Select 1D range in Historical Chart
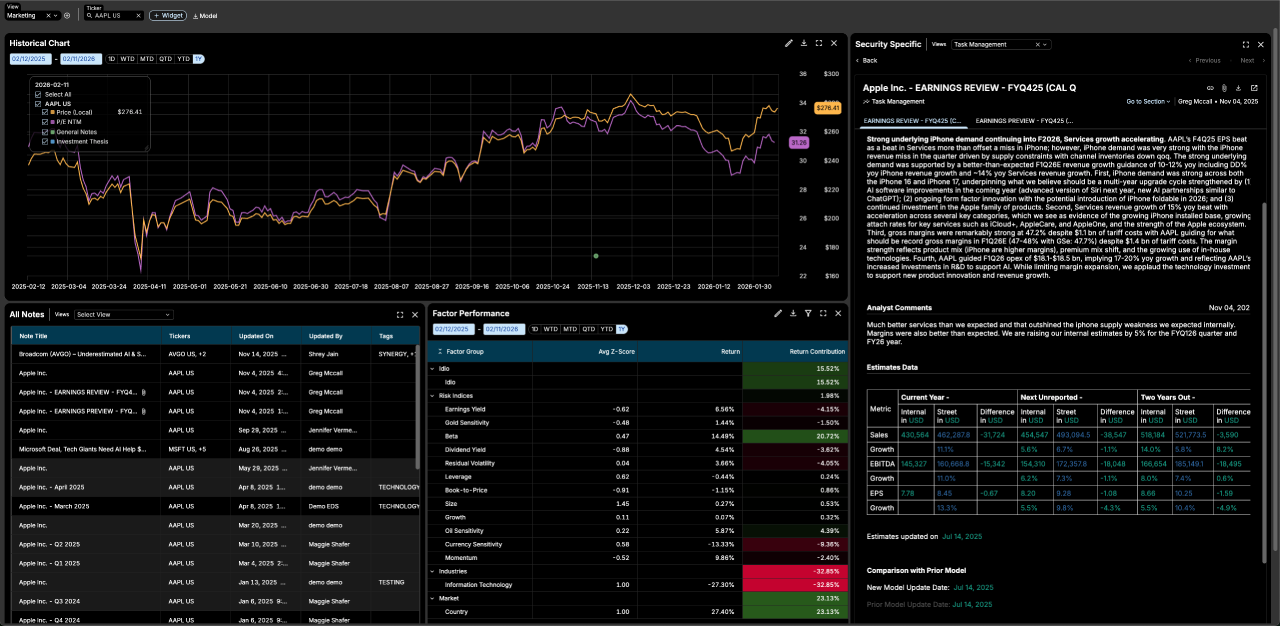This screenshot has width=1280, height=626. 112,59
